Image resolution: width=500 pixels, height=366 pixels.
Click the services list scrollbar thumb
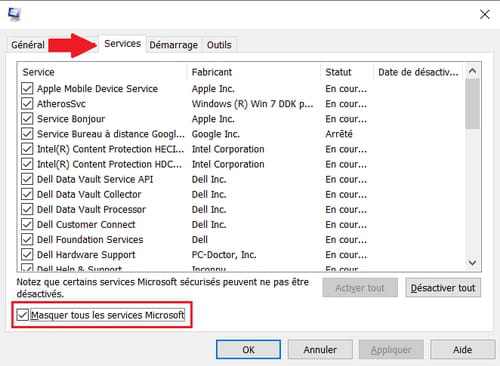472,104
